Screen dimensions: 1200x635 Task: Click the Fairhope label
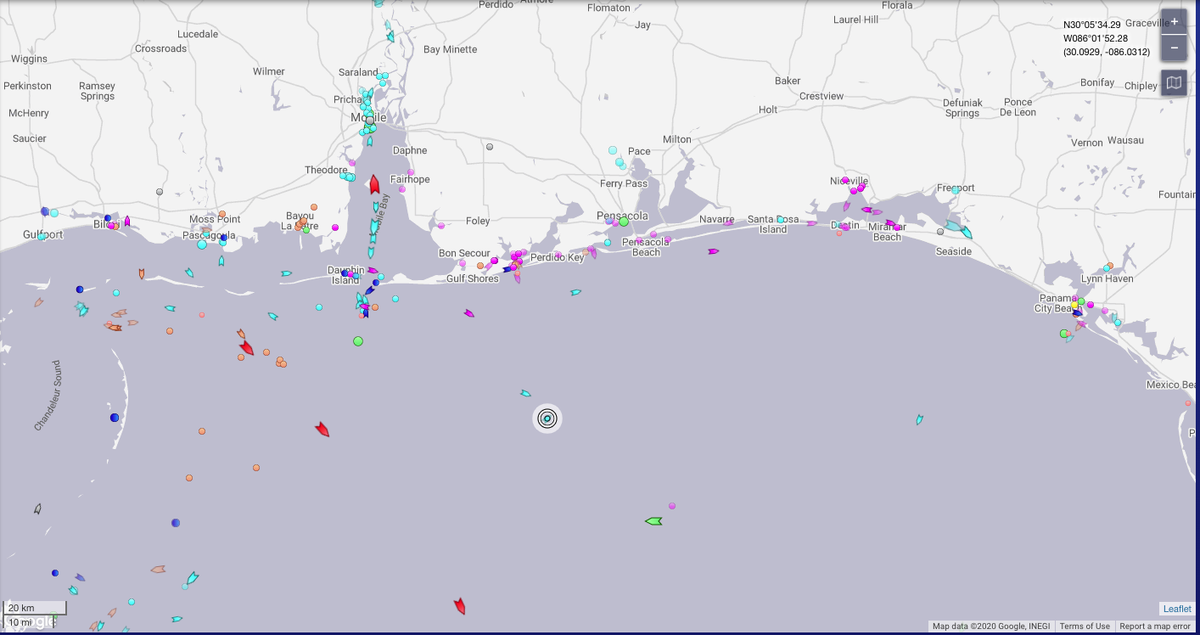(410, 179)
